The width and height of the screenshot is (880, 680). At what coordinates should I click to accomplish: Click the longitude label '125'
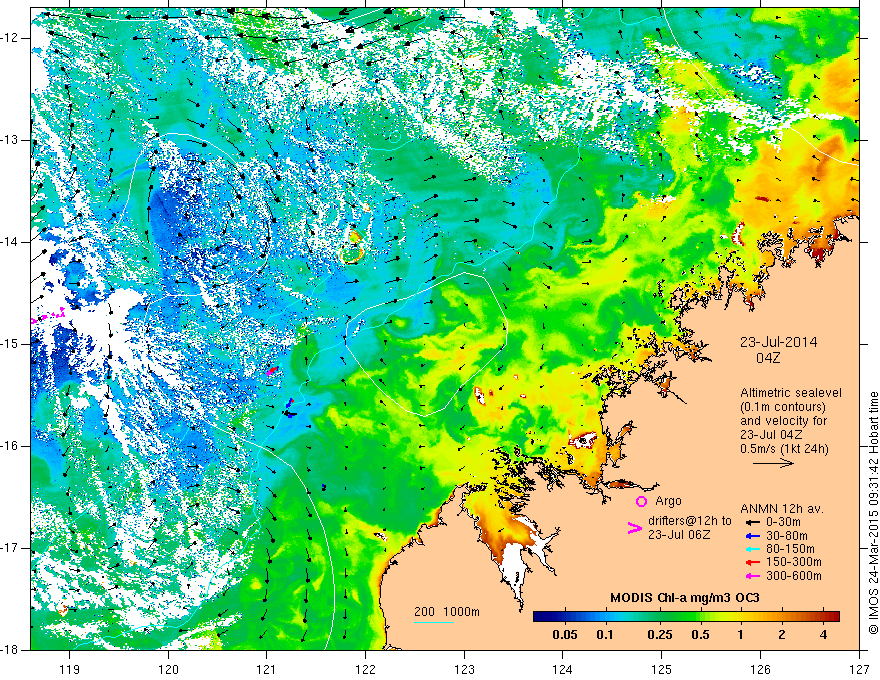tap(662, 669)
